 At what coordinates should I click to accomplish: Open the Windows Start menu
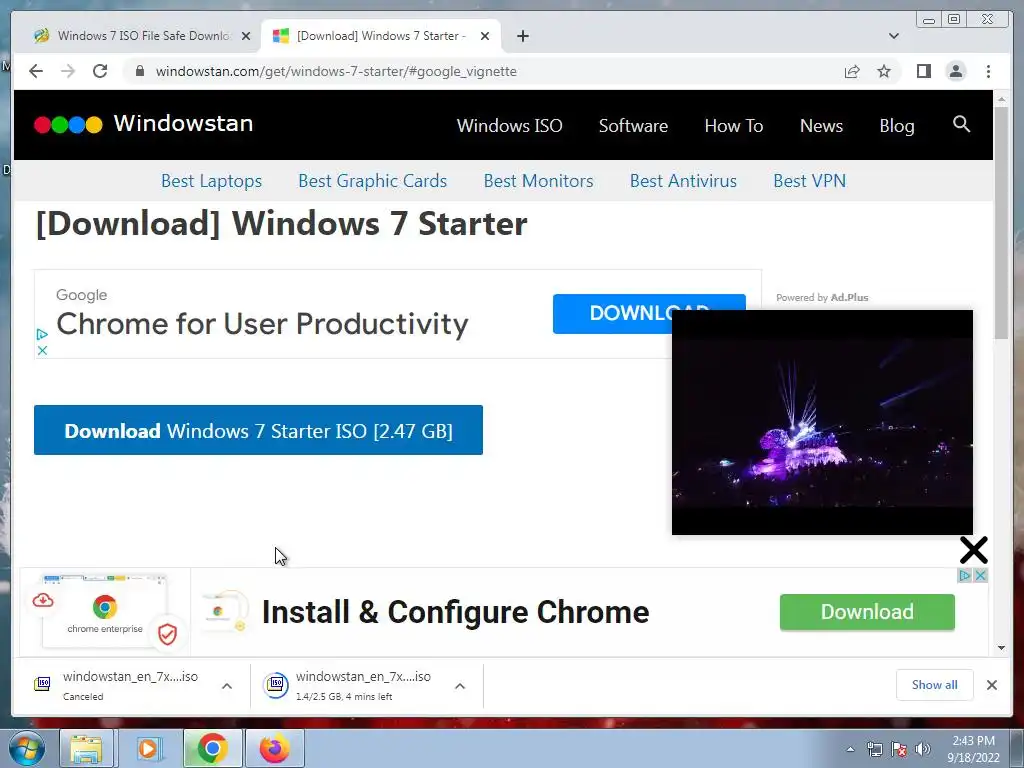click(x=25, y=748)
